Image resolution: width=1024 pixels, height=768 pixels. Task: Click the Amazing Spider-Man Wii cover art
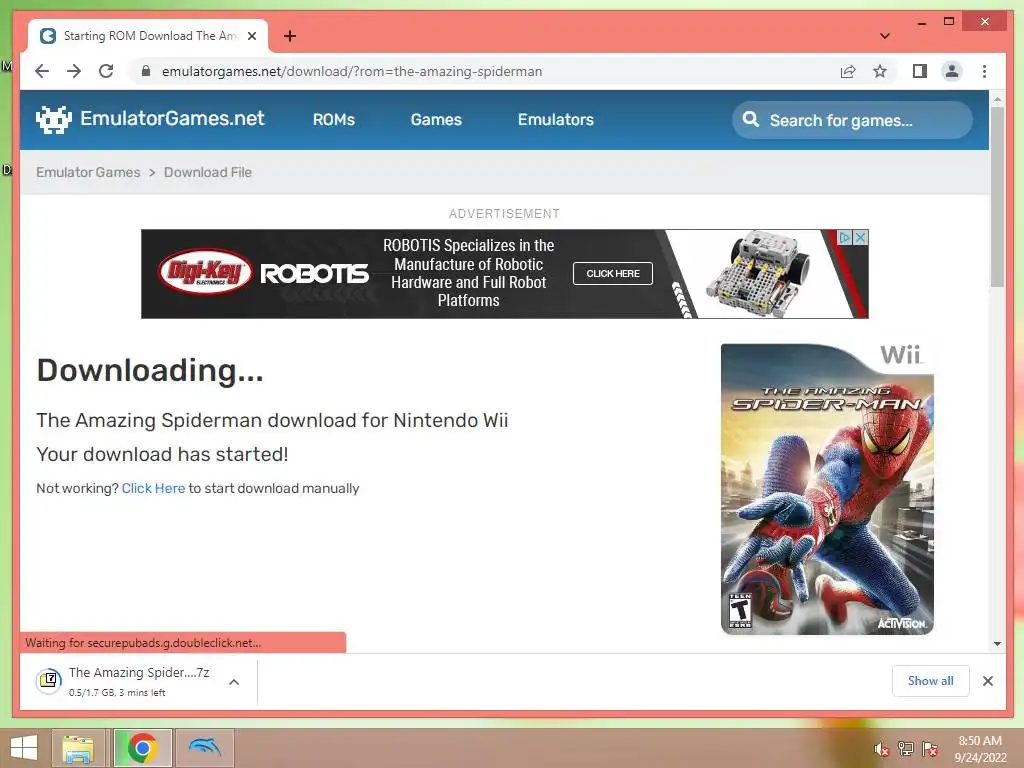click(827, 489)
